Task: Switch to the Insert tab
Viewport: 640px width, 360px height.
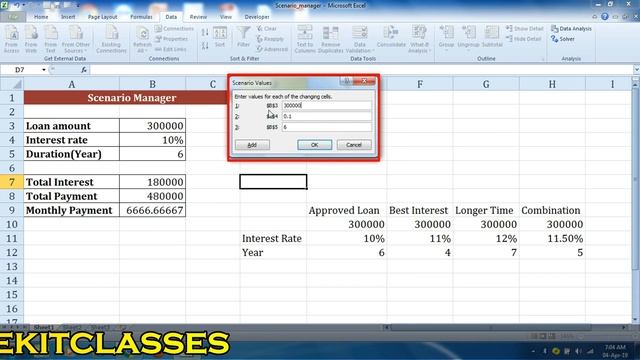Action: tap(68, 17)
